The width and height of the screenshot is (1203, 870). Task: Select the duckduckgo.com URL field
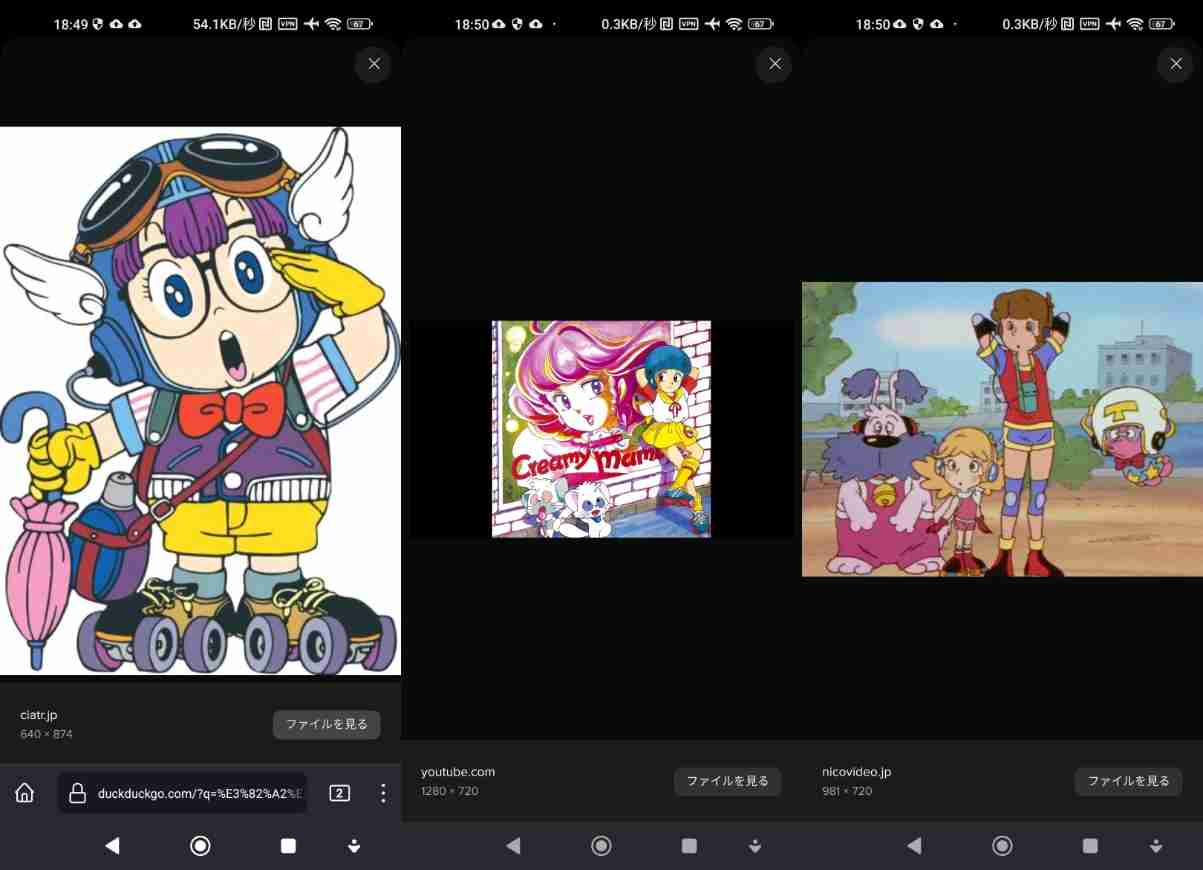199,794
